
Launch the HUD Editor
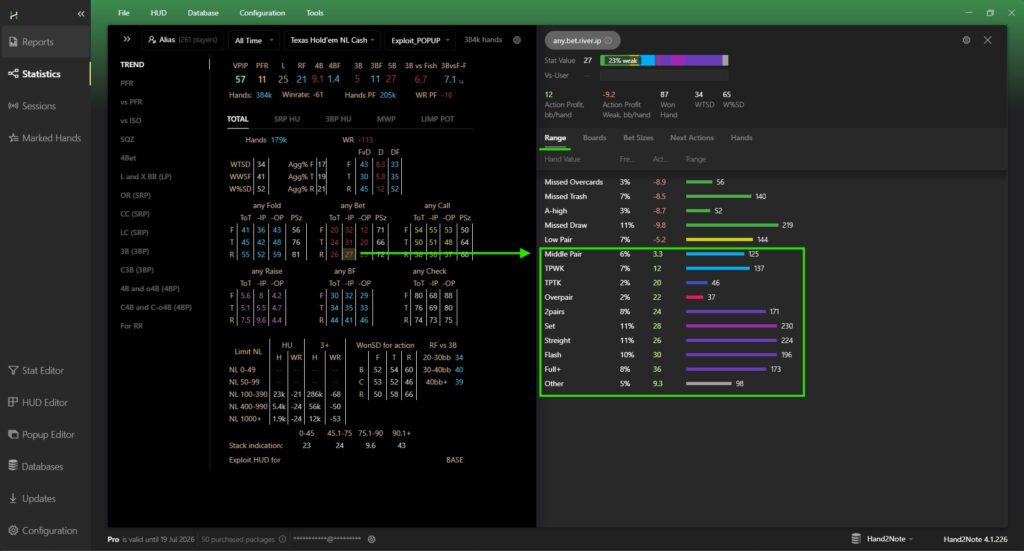(43, 403)
